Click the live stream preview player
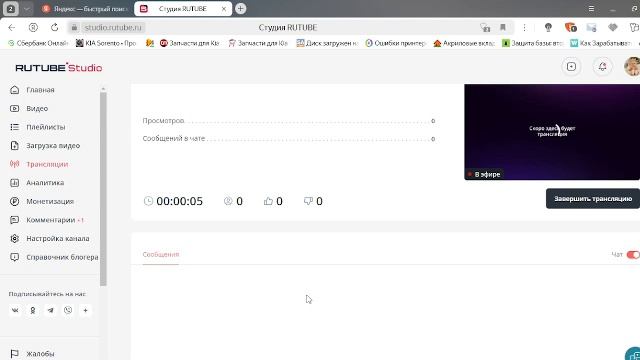Viewport: 640px width, 360px height. click(x=552, y=132)
